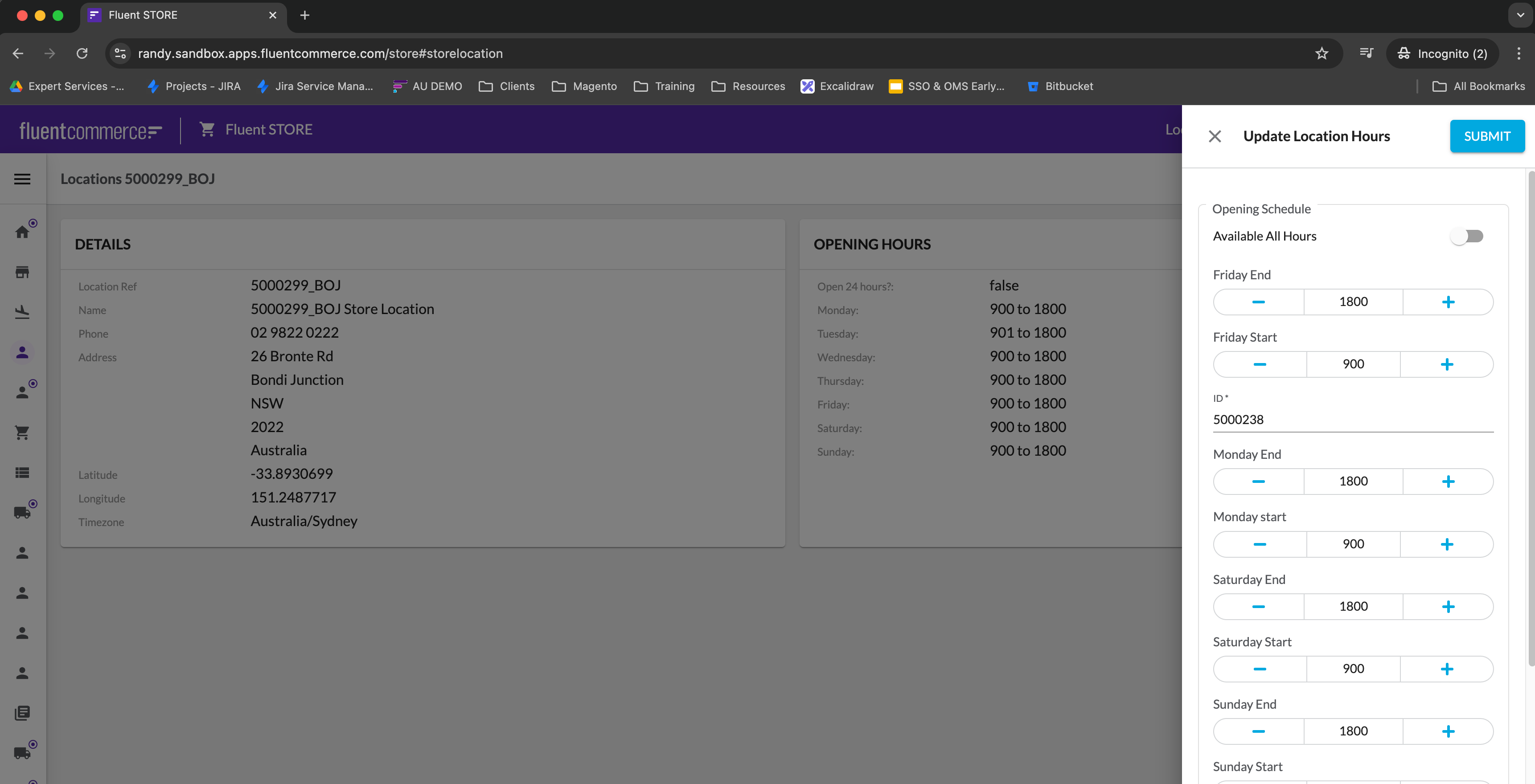The height and width of the screenshot is (784, 1535).
Task: Increase the Monday End value
Action: pos(1447,482)
